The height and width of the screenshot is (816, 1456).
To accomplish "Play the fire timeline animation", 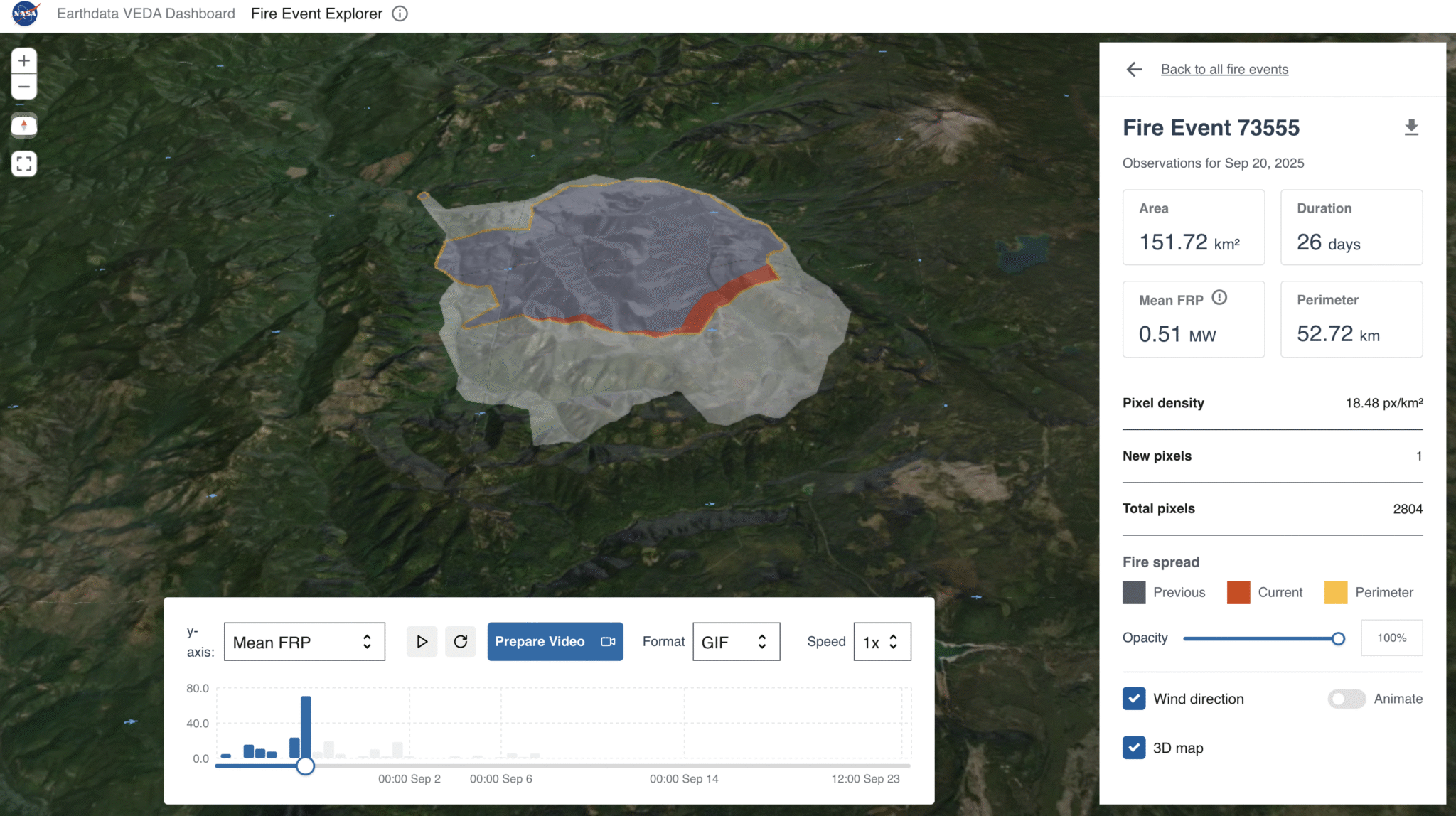I will tap(422, 641).
